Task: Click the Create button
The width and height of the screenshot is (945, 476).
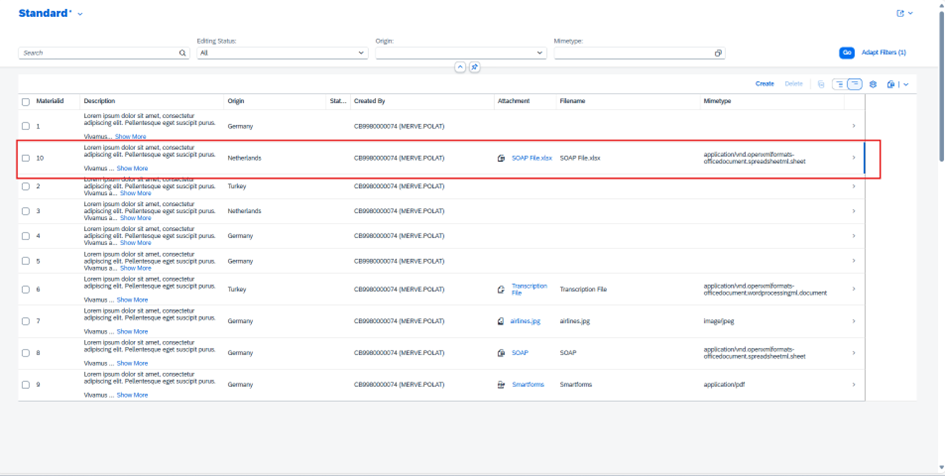Action: tap(764, 84)
